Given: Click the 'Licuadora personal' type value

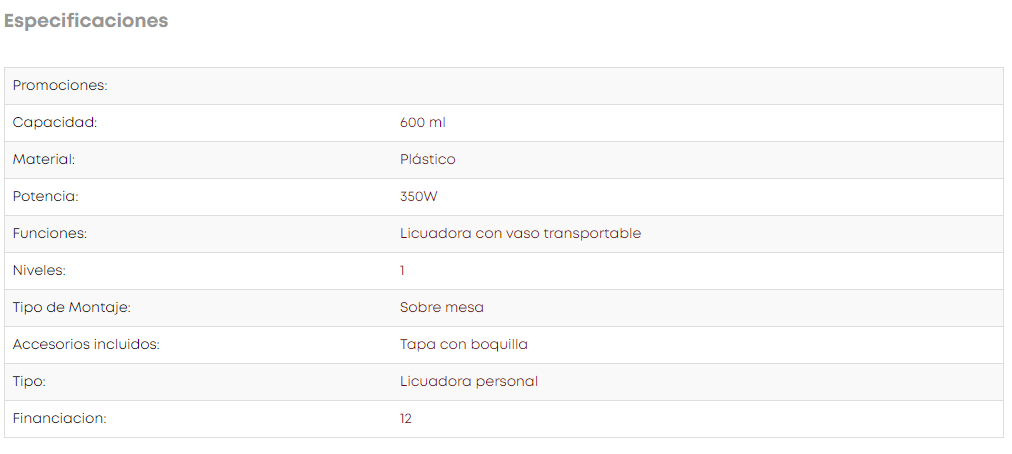Looking at the screenshot, I should tap(469, 382).
